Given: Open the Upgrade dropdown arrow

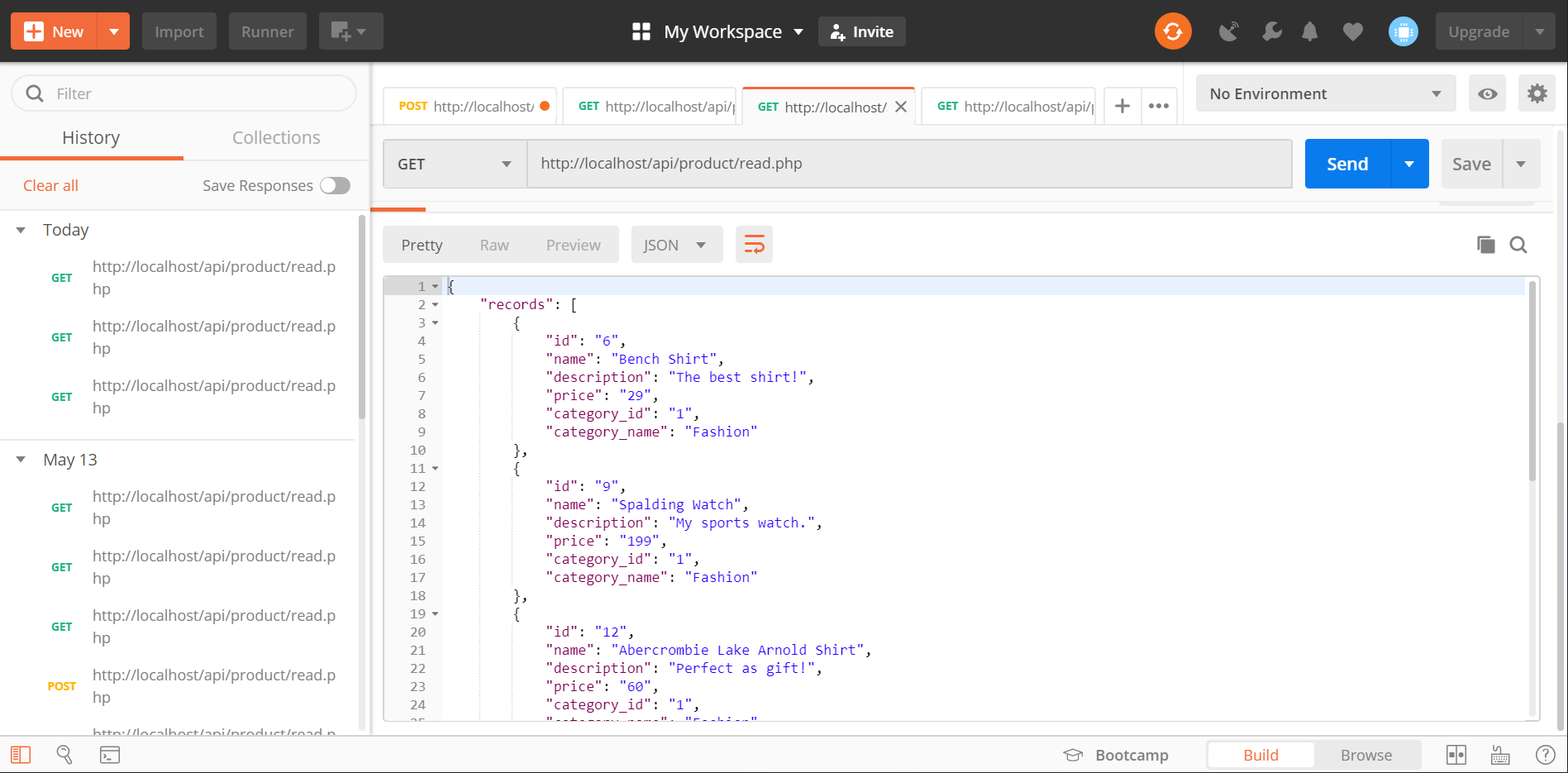Looking at the screenshot, I should (x=1539, y=31).
